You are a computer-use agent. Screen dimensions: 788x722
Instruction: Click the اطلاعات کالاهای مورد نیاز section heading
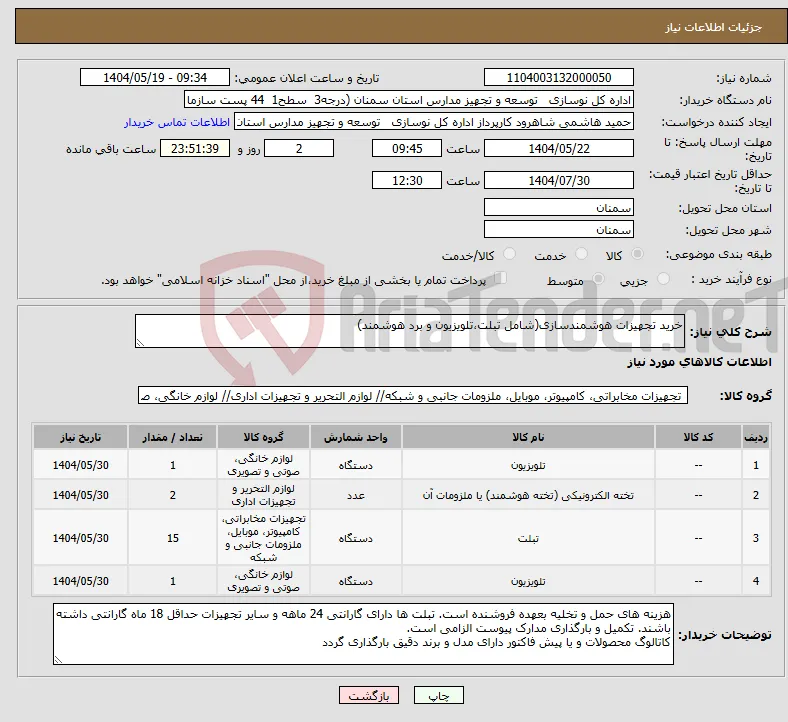[x=699, y=362]
